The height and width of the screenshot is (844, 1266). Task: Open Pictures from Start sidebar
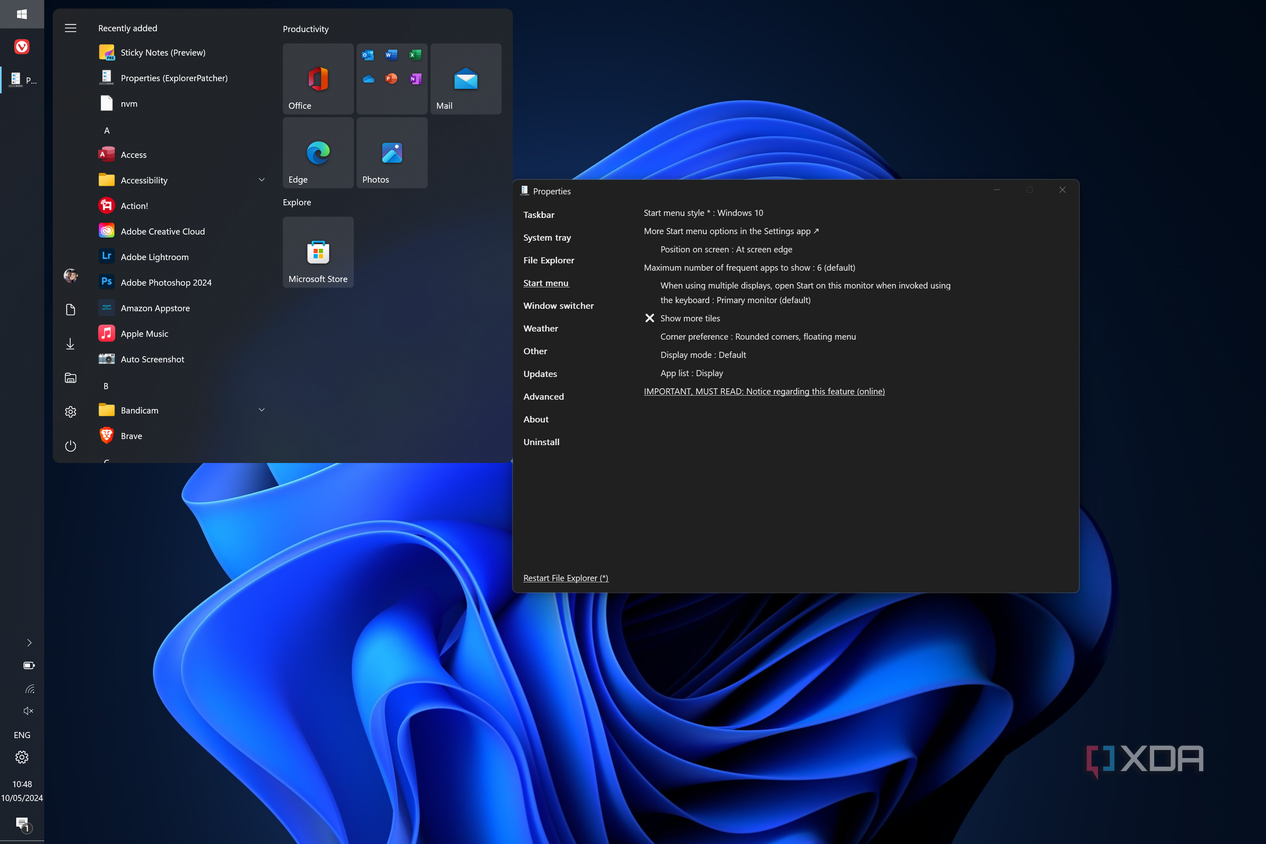click(70, 378)
